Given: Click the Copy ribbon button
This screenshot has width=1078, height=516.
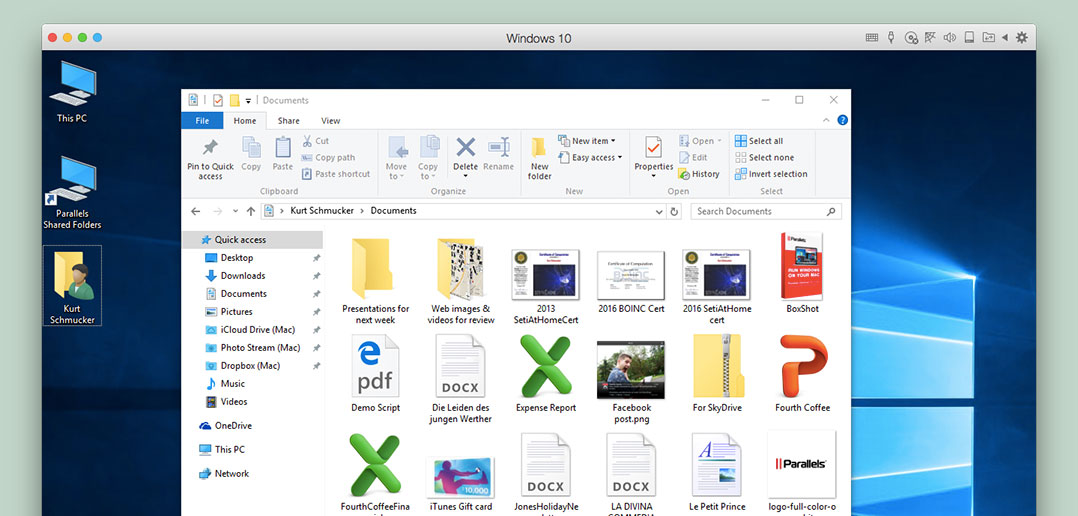Looking at the screenshot, I should click(251, 154).
